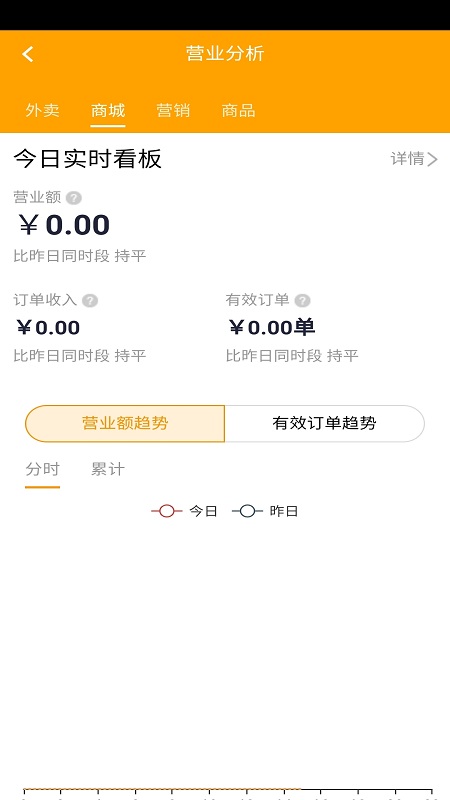This screenshot has height=800, width=450.
Task: Switch to 商品 tab
Action: point(238,111)
